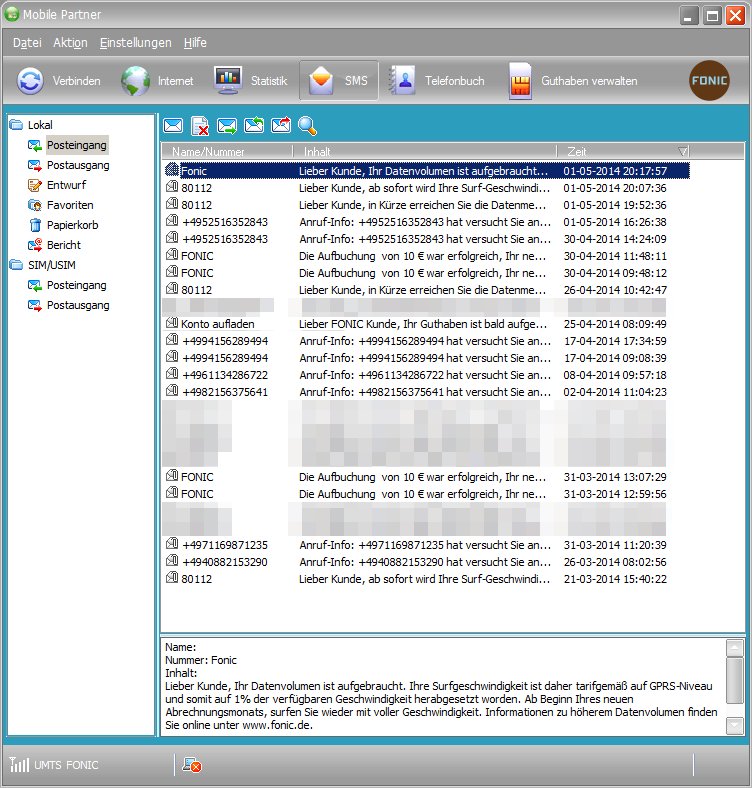Select the +4971169871235 message

point(426,545)
